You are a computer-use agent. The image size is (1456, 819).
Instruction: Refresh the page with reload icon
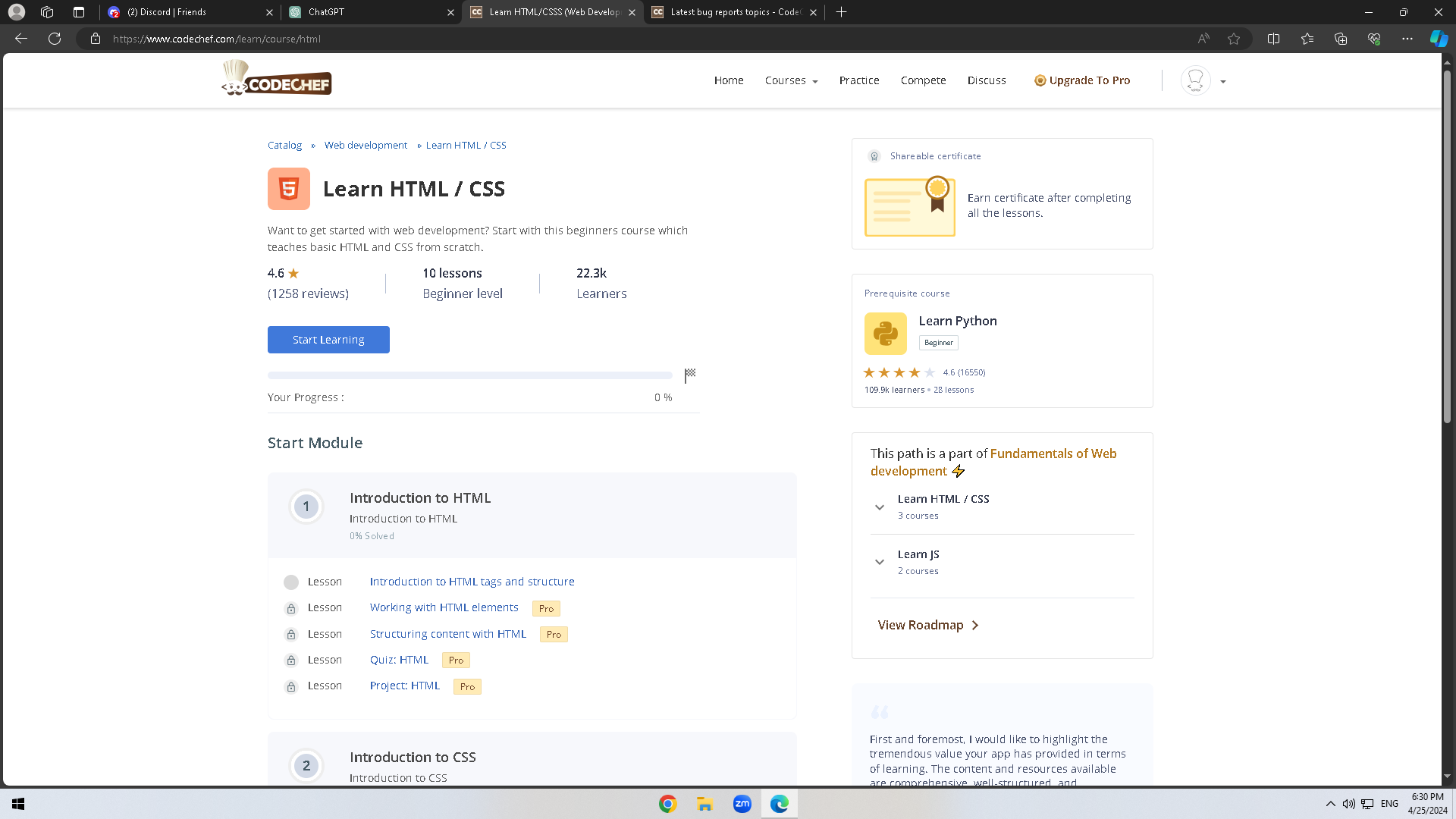click(55, 39)
